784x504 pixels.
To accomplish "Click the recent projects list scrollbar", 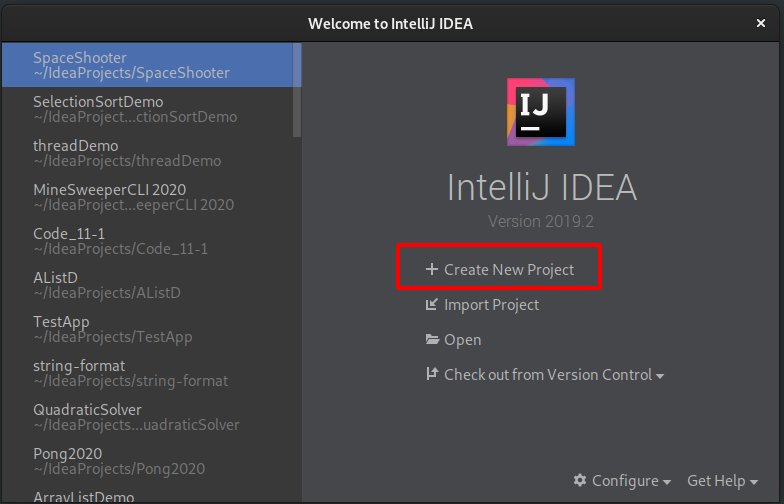I will pyautogui.click(x=297, y=90).
